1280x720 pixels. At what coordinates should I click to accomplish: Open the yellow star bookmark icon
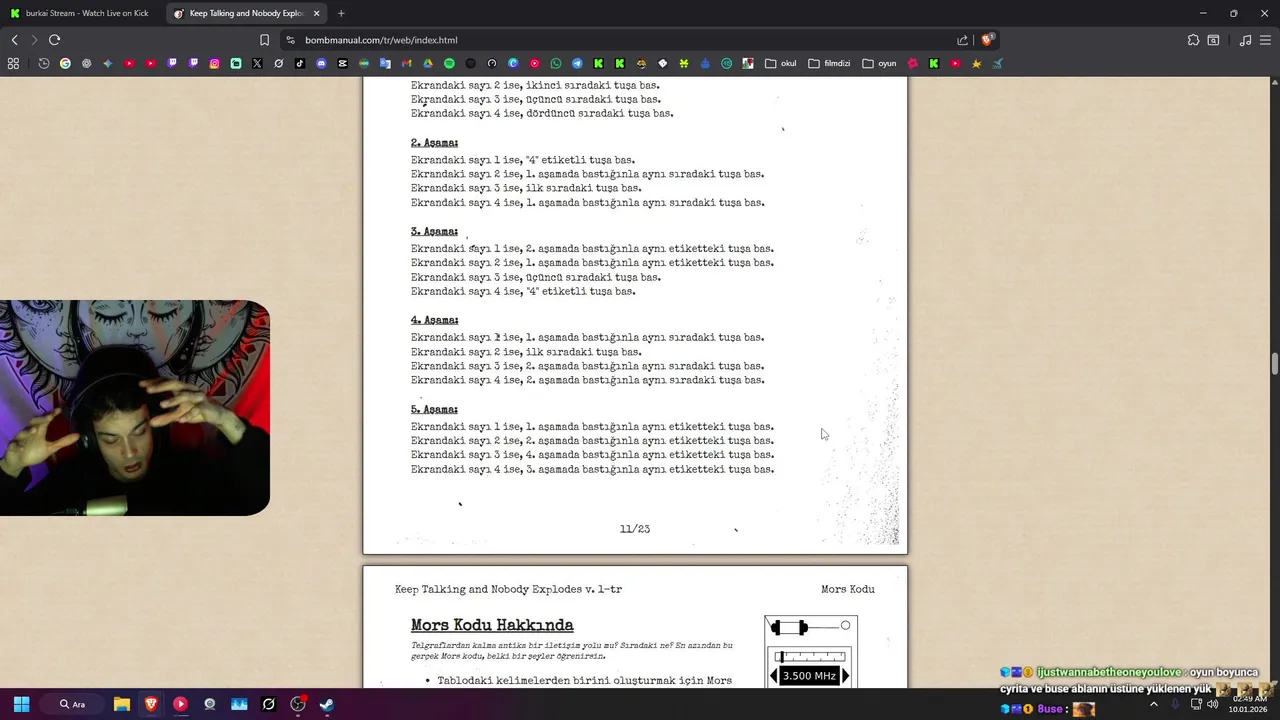coord(977,63)
